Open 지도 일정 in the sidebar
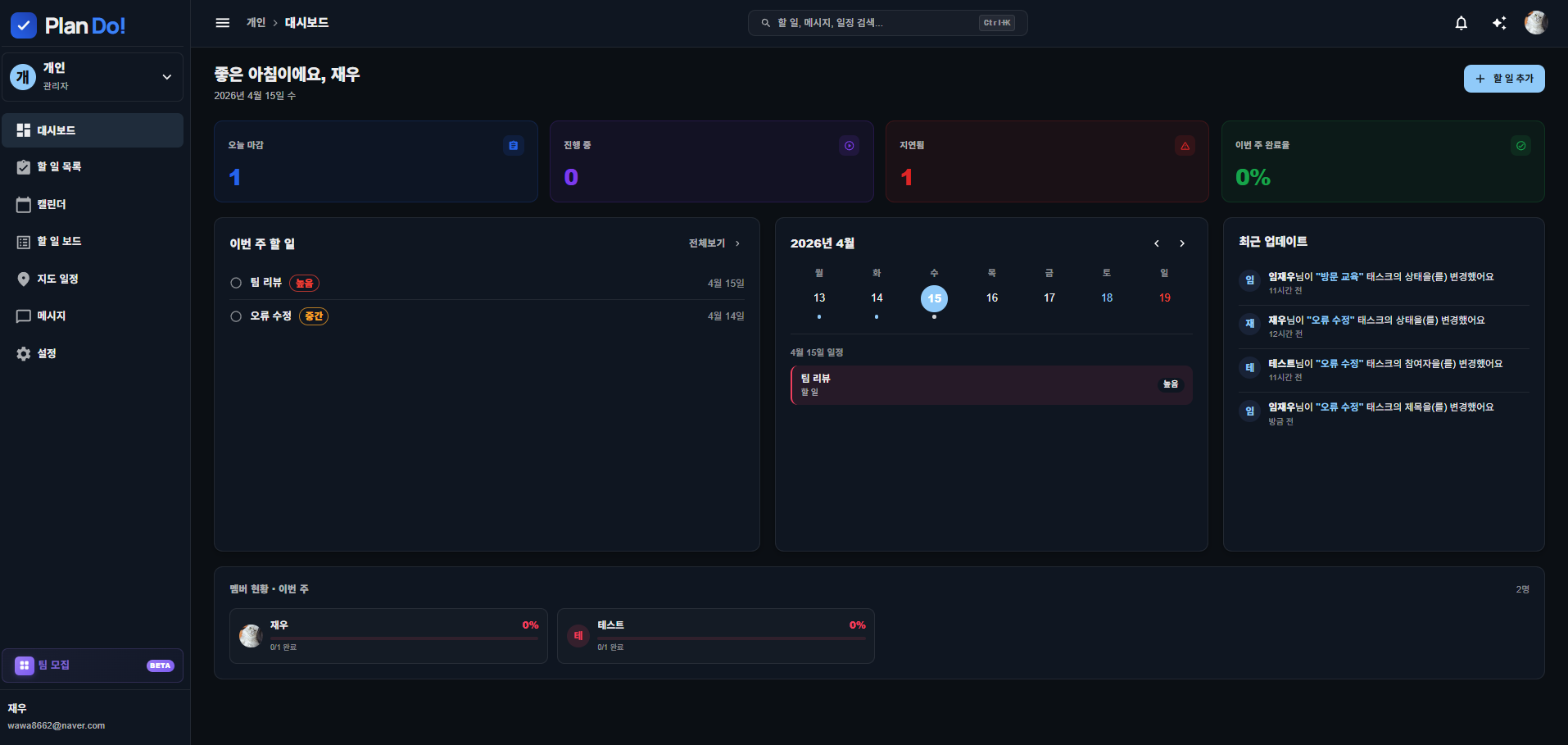This screenshot has width=1568, height=745. click(57, 279)
